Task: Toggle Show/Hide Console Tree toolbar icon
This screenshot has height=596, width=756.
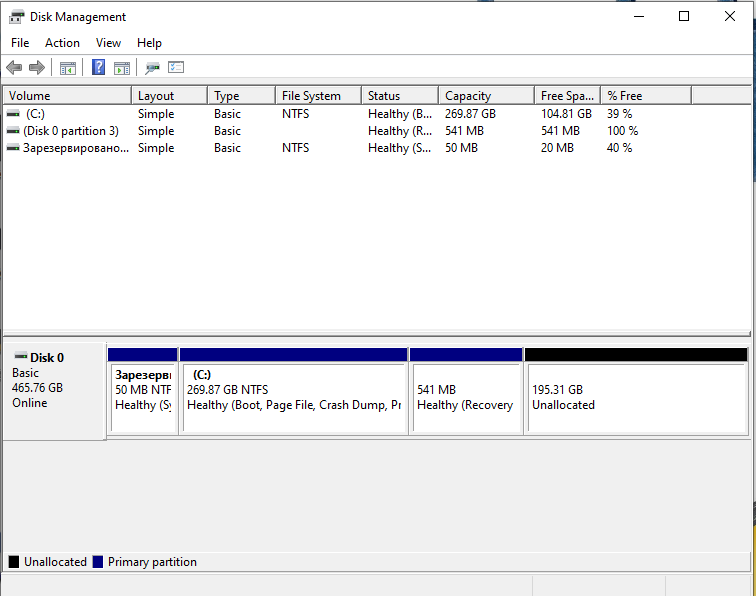Action: click(68, 68)
